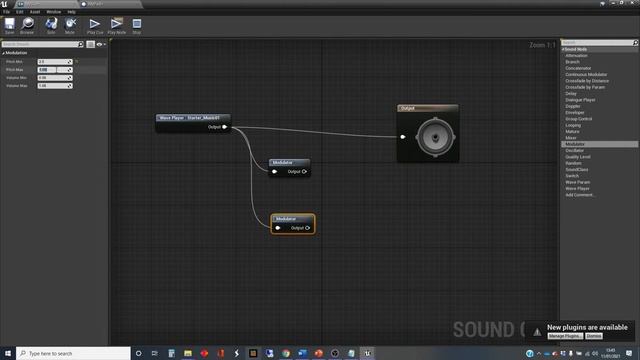The height and width of the screenshot is (360, 640).
Task: Reset Pitch Min to default arrow
Action: pyautogui.click(x=76, y=62)
